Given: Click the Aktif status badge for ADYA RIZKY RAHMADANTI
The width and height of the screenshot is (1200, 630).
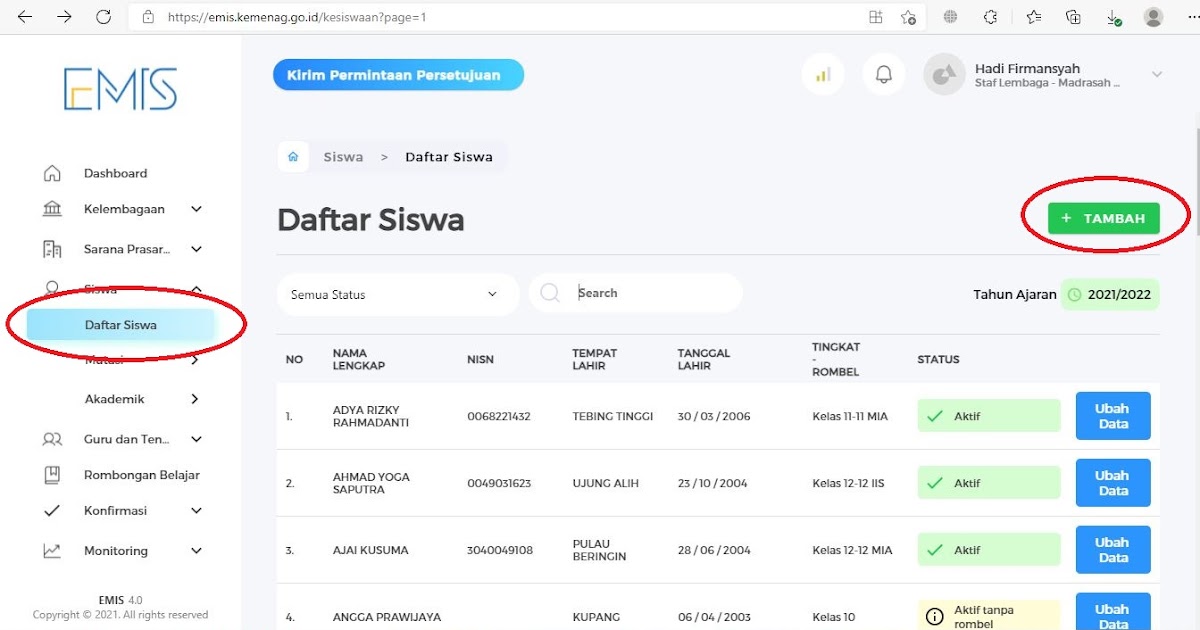Looking at the screenshot, I should point(988,415).
